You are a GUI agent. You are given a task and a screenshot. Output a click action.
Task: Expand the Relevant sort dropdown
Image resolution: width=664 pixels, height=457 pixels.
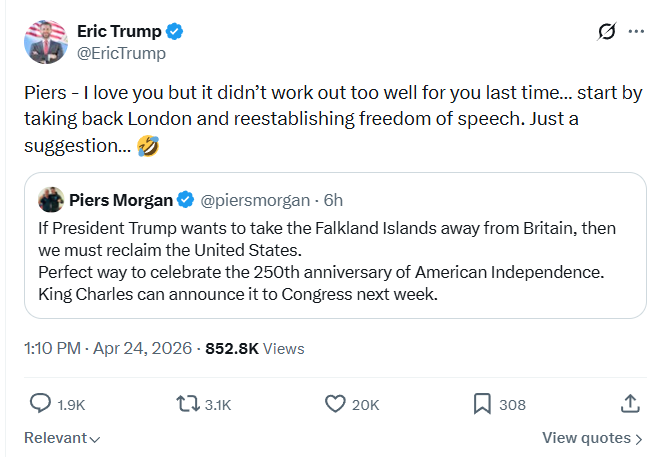point(62,438)
